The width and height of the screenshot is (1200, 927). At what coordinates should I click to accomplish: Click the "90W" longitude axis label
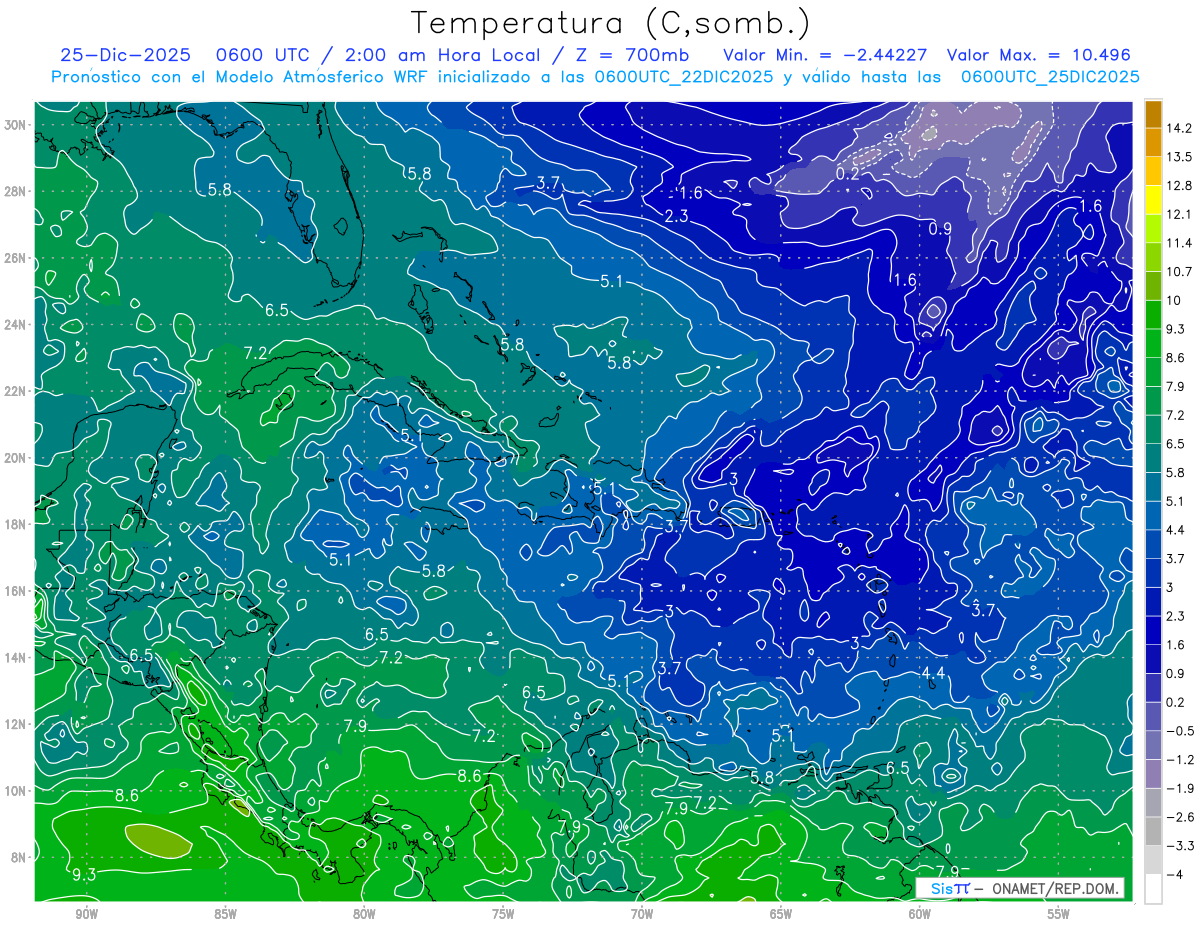86,914
